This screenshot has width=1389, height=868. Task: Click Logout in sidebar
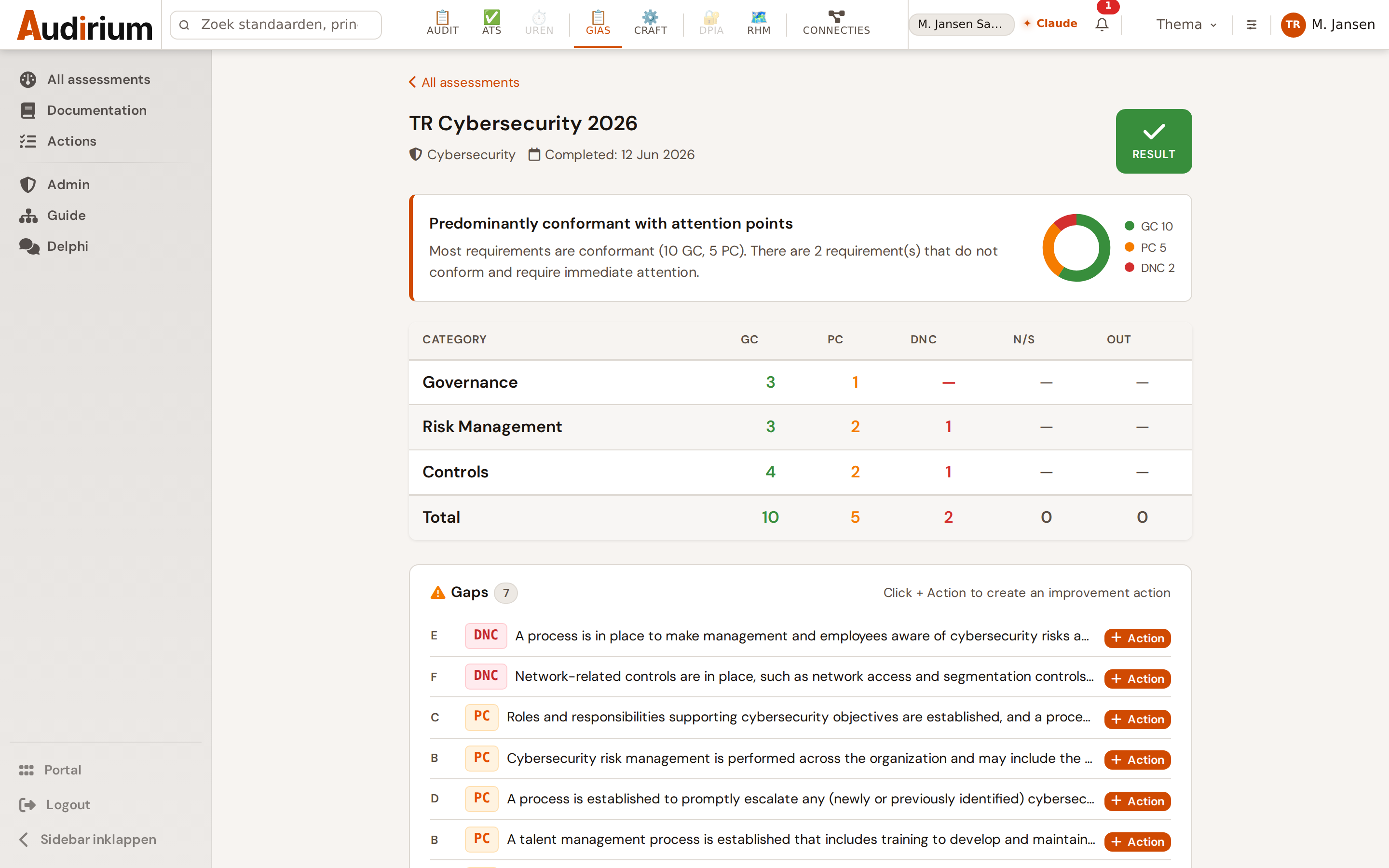55,805
